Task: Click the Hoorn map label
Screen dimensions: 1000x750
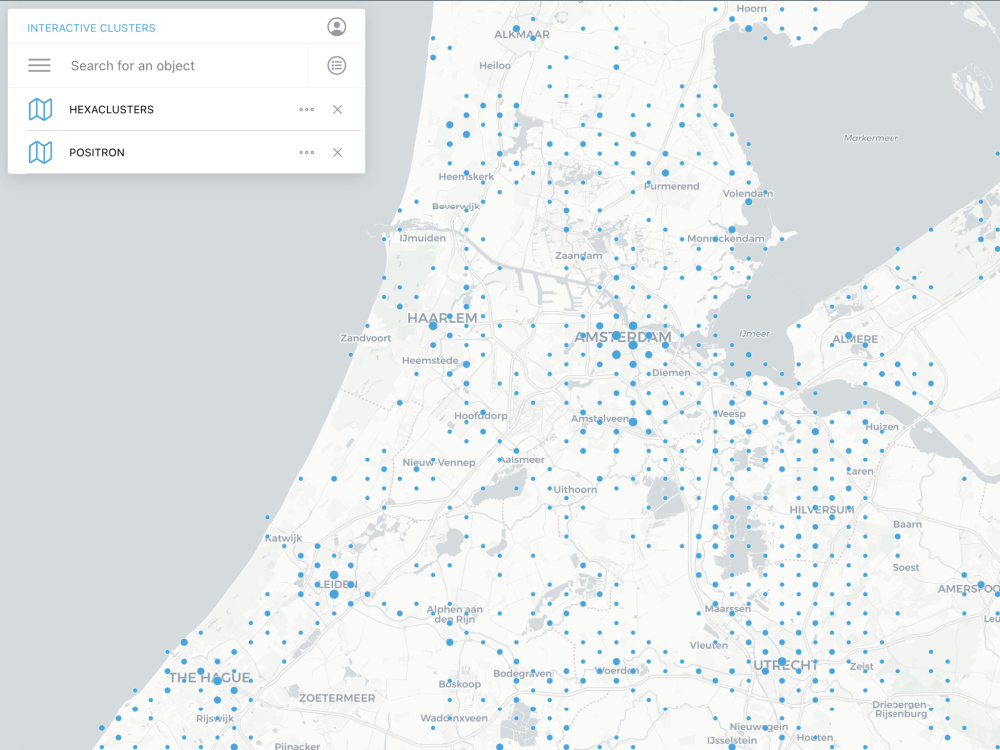Action: click(751, 9)
